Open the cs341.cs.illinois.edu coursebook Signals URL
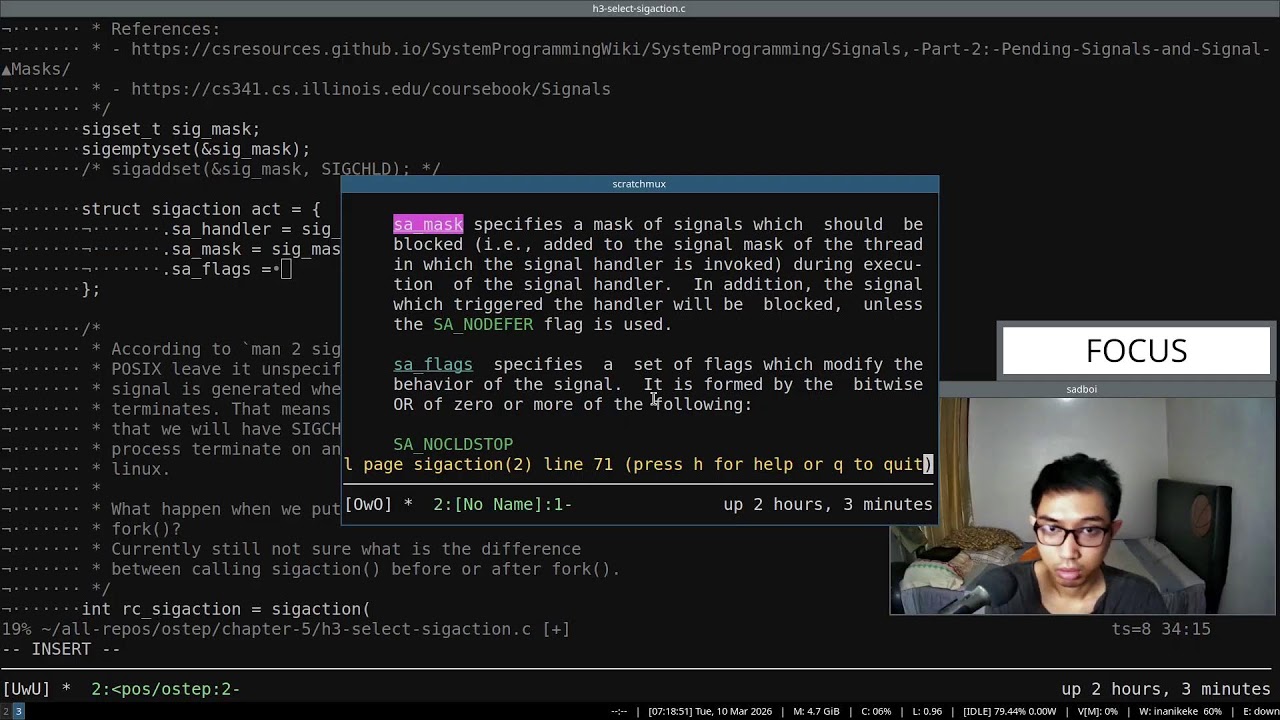Image resolution: width=1280 pixels, height=720 pixels. (x=371, y=89)
